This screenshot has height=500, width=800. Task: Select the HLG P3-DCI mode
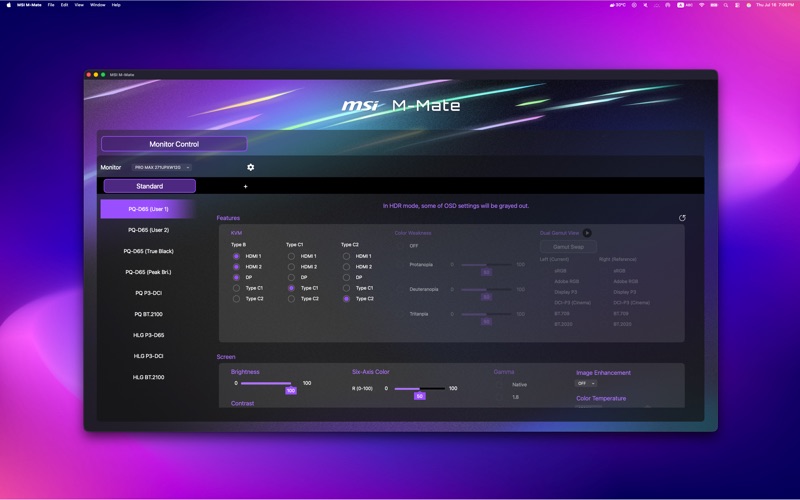click(x=148, y=356)
